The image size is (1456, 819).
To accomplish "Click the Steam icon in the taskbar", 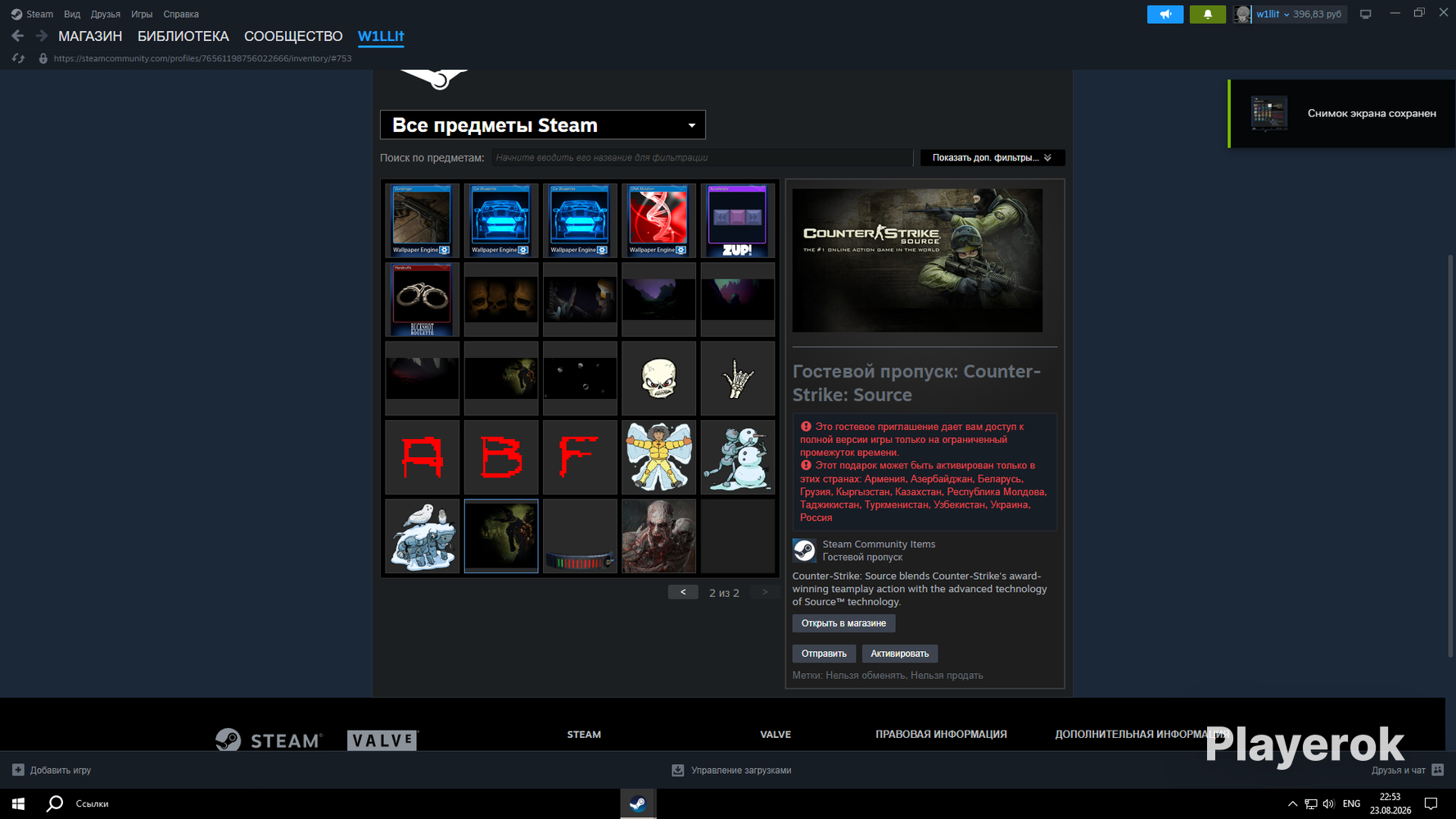I will [x=638, y=803].
